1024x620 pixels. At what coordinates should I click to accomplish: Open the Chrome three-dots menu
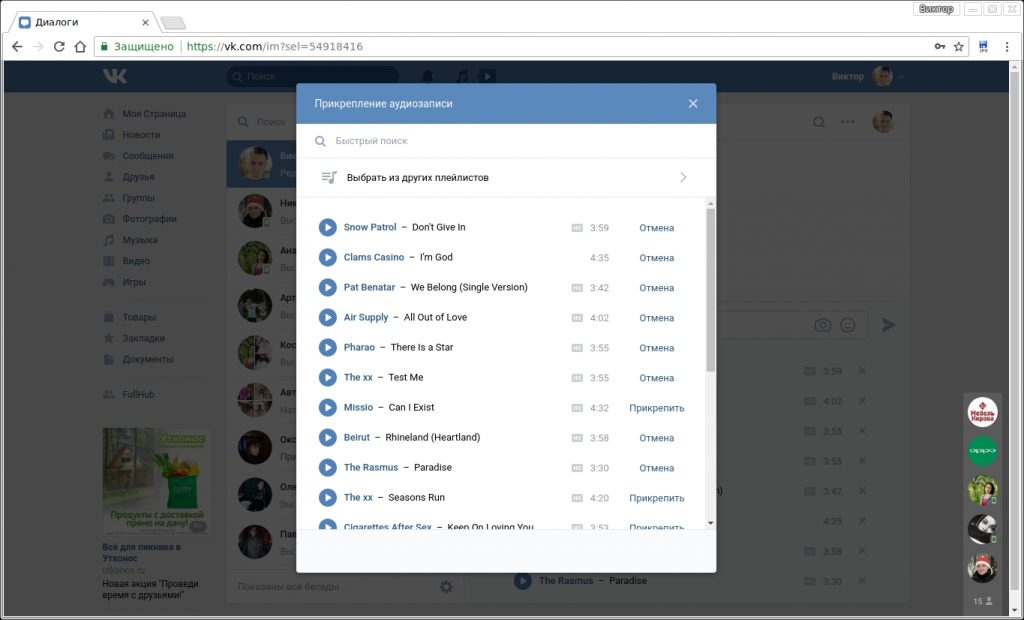(1007, 46)
